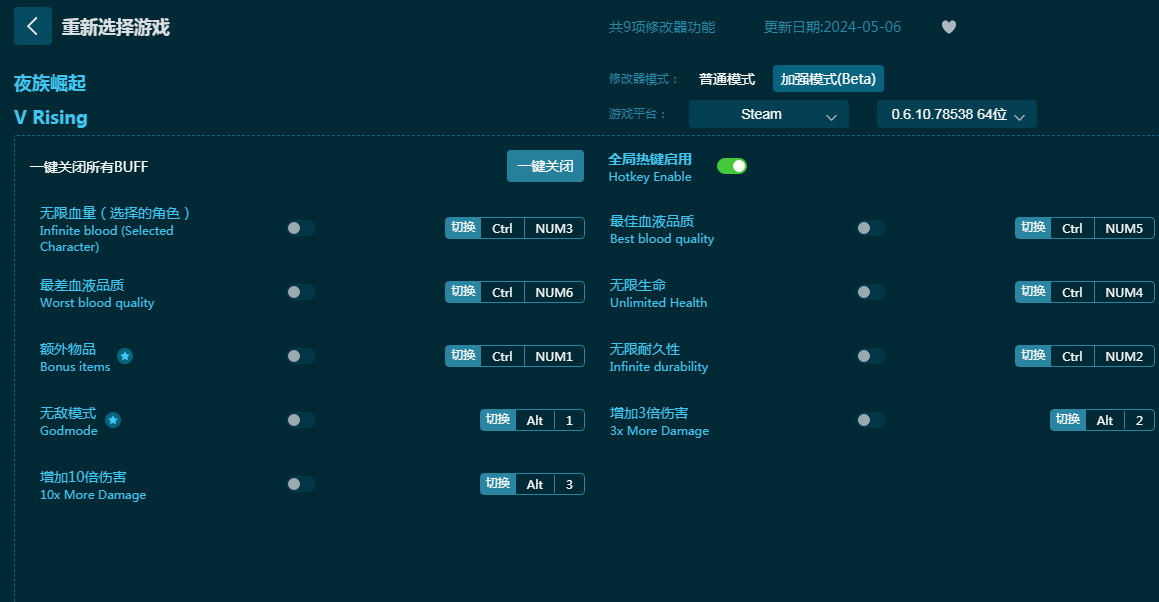Click the NUM1 hotkey key box

(554, 356)
